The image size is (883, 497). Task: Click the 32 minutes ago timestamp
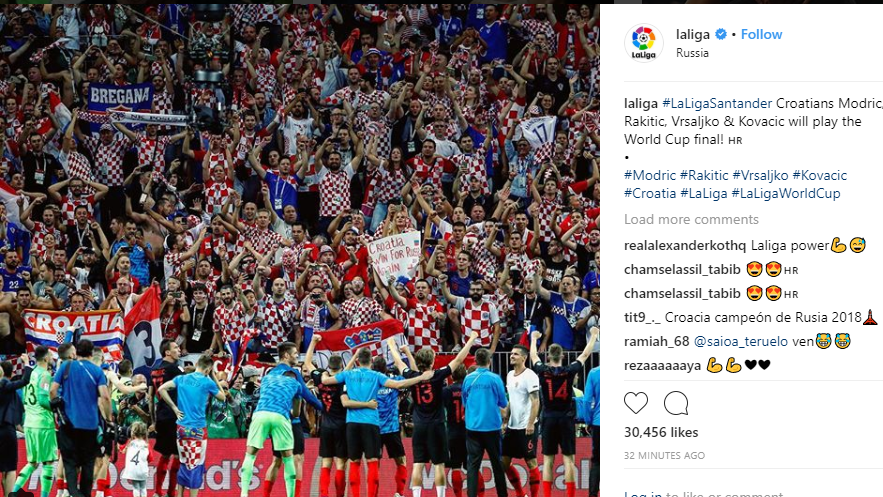click(x=665, y=455)
